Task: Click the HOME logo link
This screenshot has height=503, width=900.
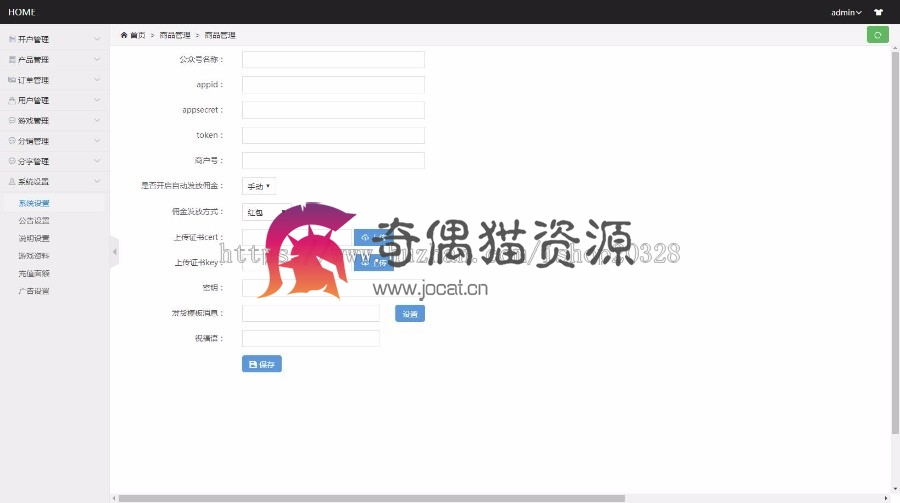Action: click(x=21, y=12)
